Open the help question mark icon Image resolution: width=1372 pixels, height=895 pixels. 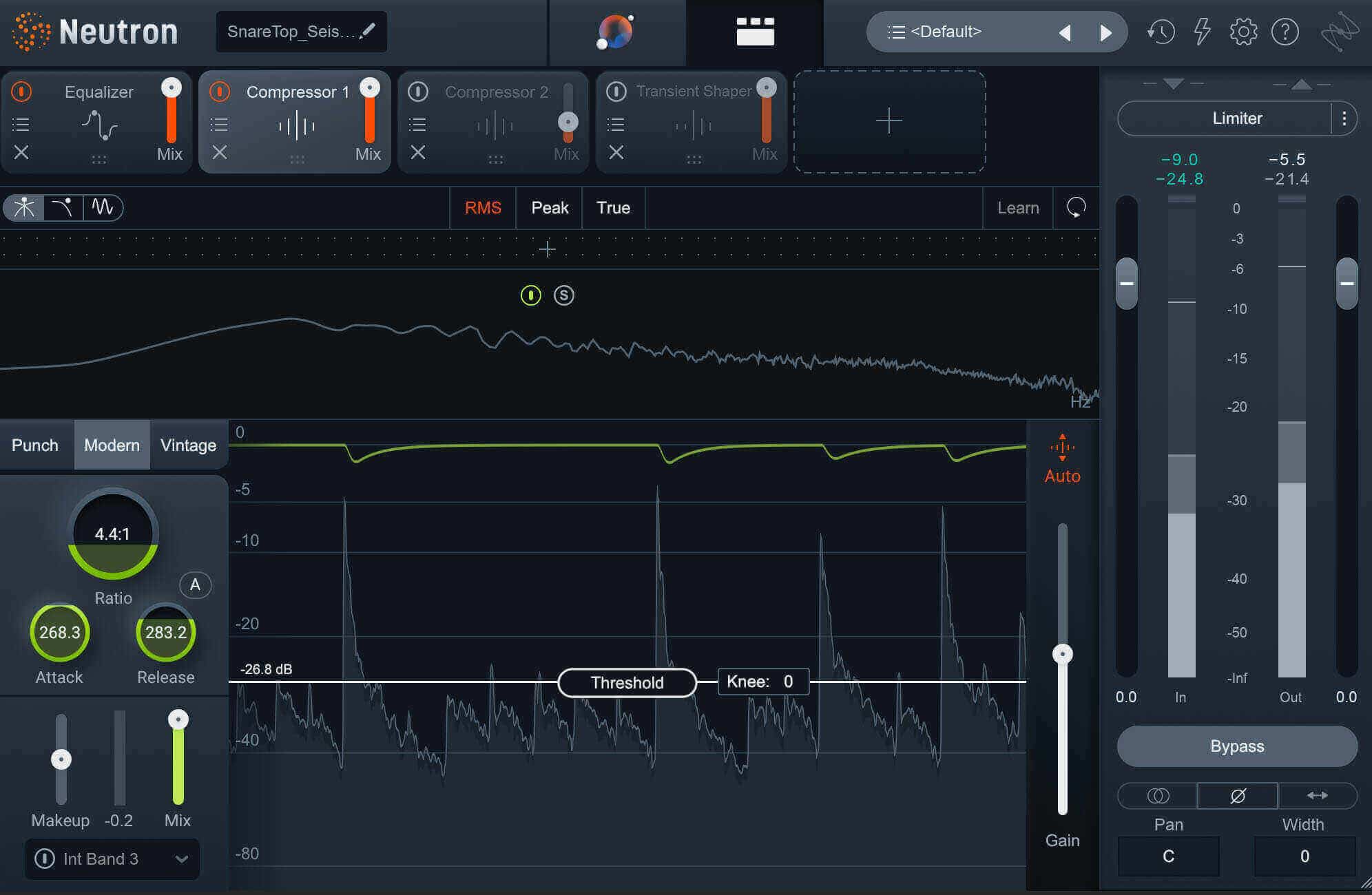(1285, 32)
